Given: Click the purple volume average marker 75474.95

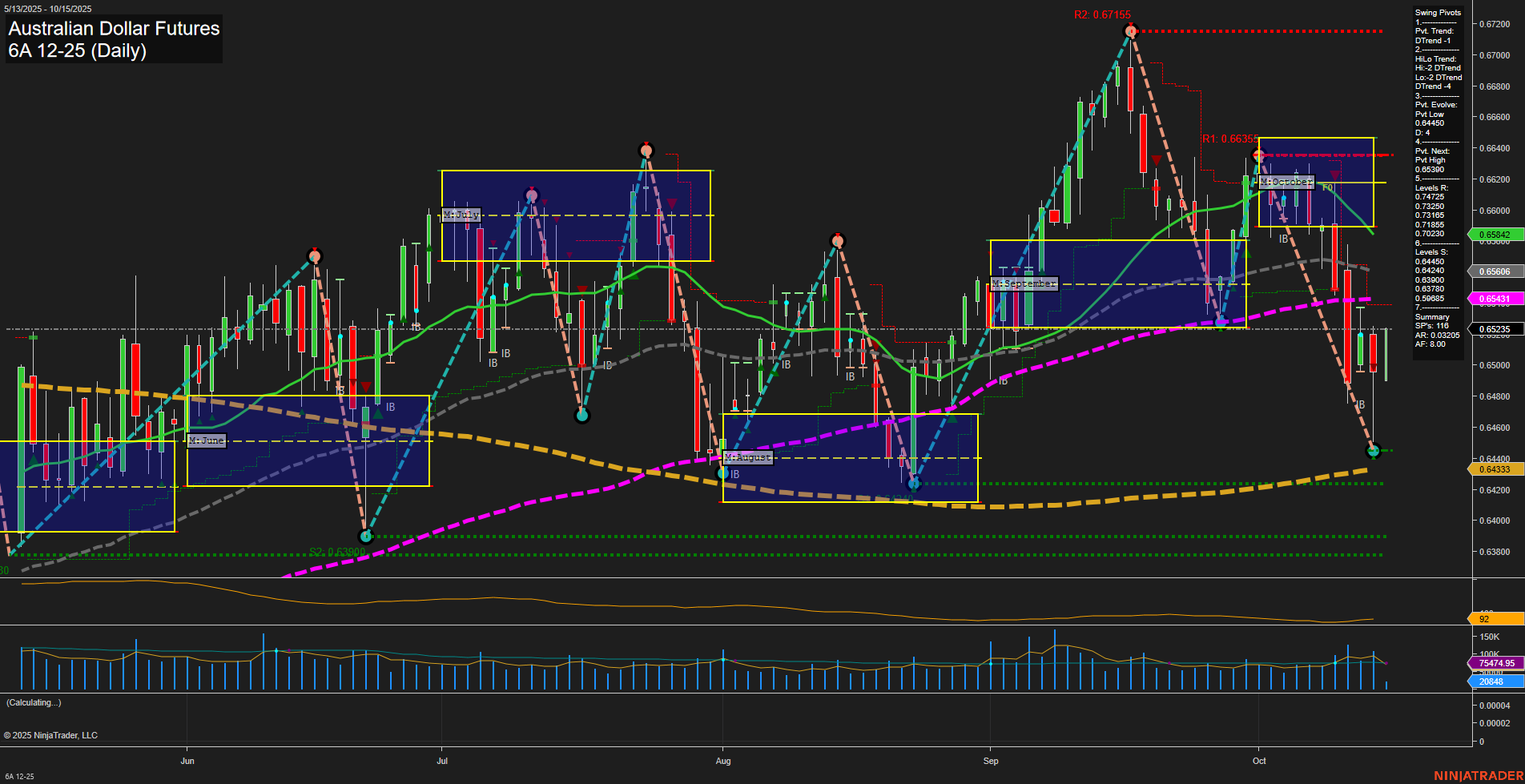Looking at the screenshot, I should click(1495, 663).
